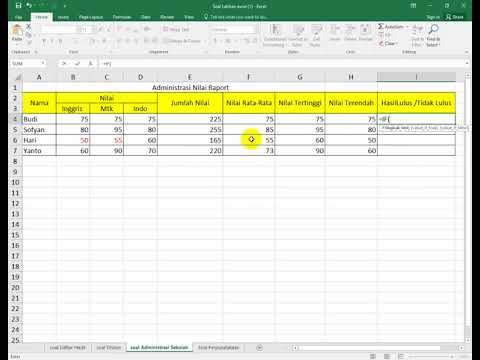Click the Sign in link

(x=433, y=17)
